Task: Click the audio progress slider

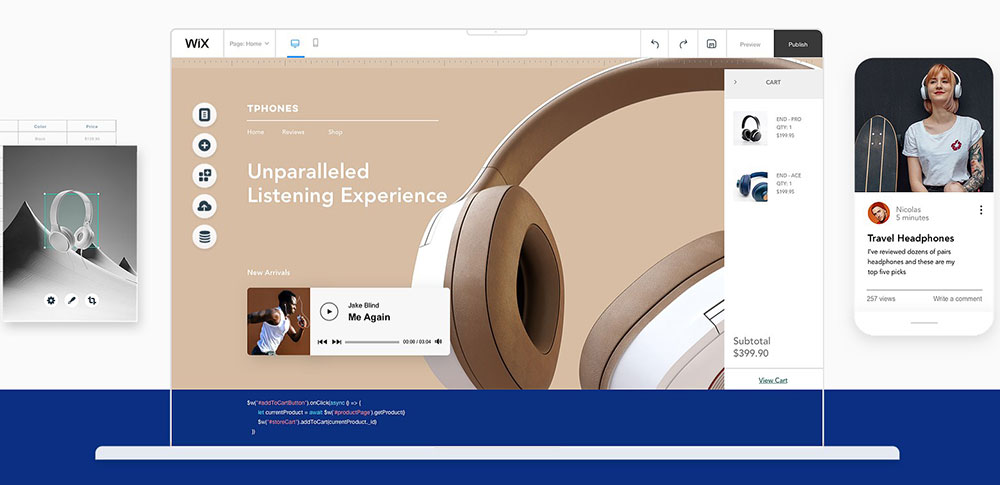Action: pyautogui.click(x=372, y=342)
